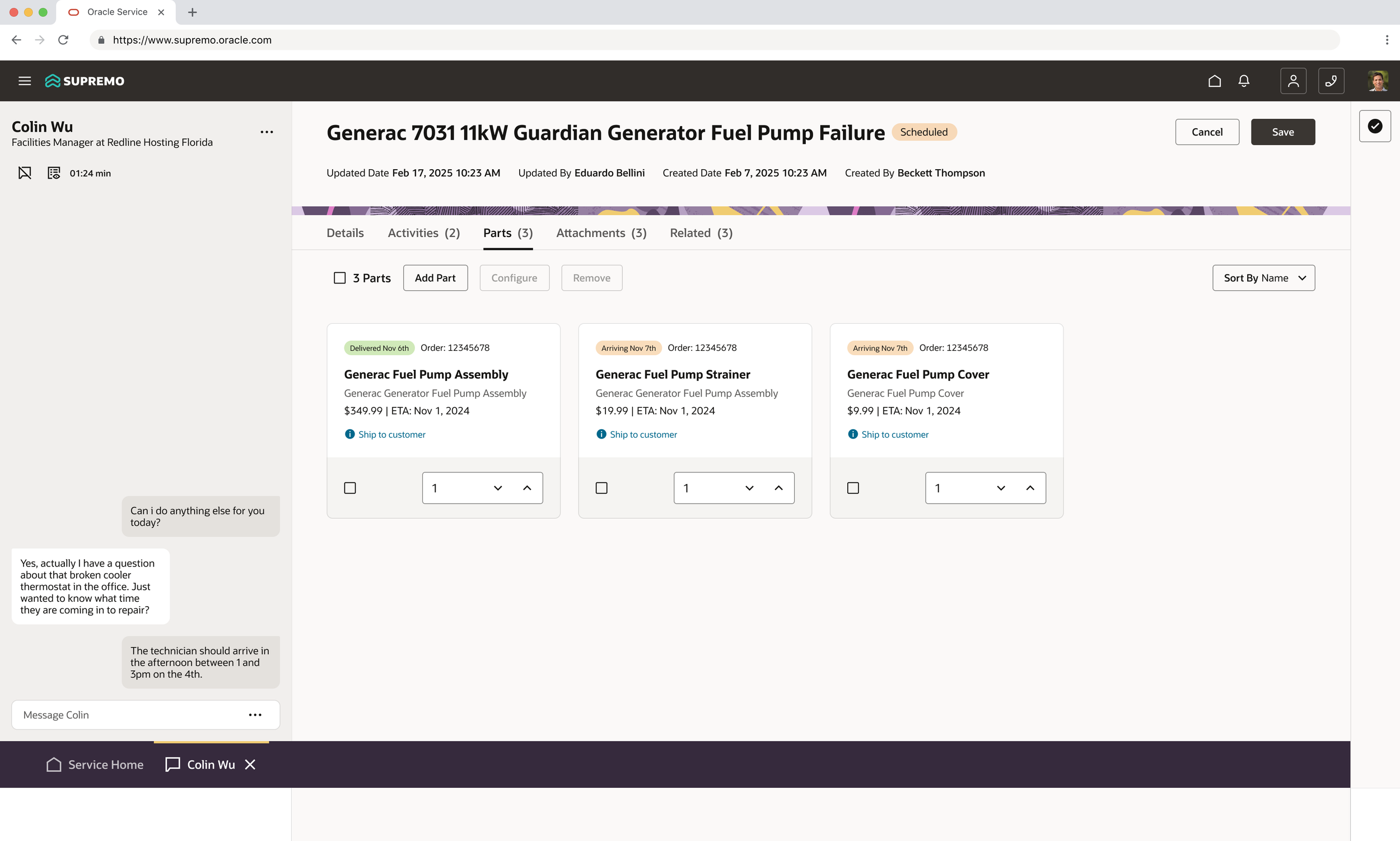Click the Add Part button
1400x841 pixels.
[435, 278]
